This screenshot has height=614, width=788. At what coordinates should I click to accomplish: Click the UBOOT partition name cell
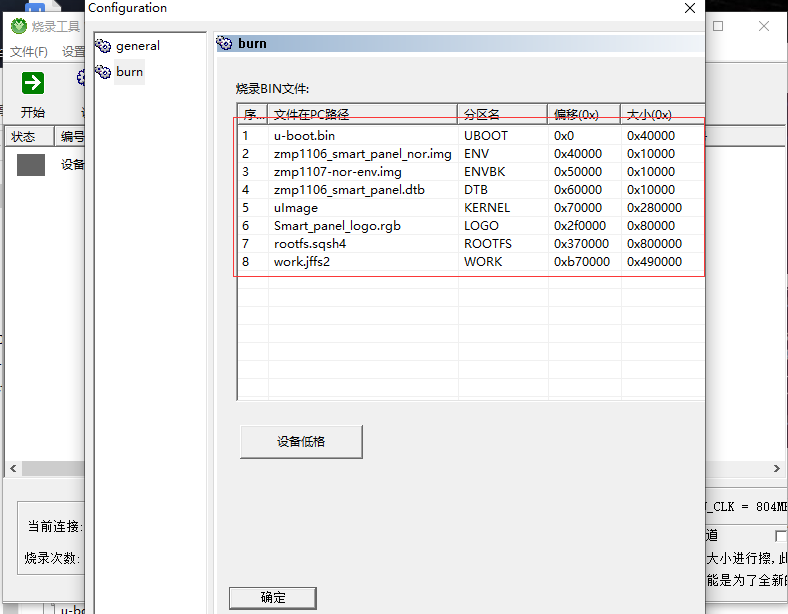pos(485,136)
